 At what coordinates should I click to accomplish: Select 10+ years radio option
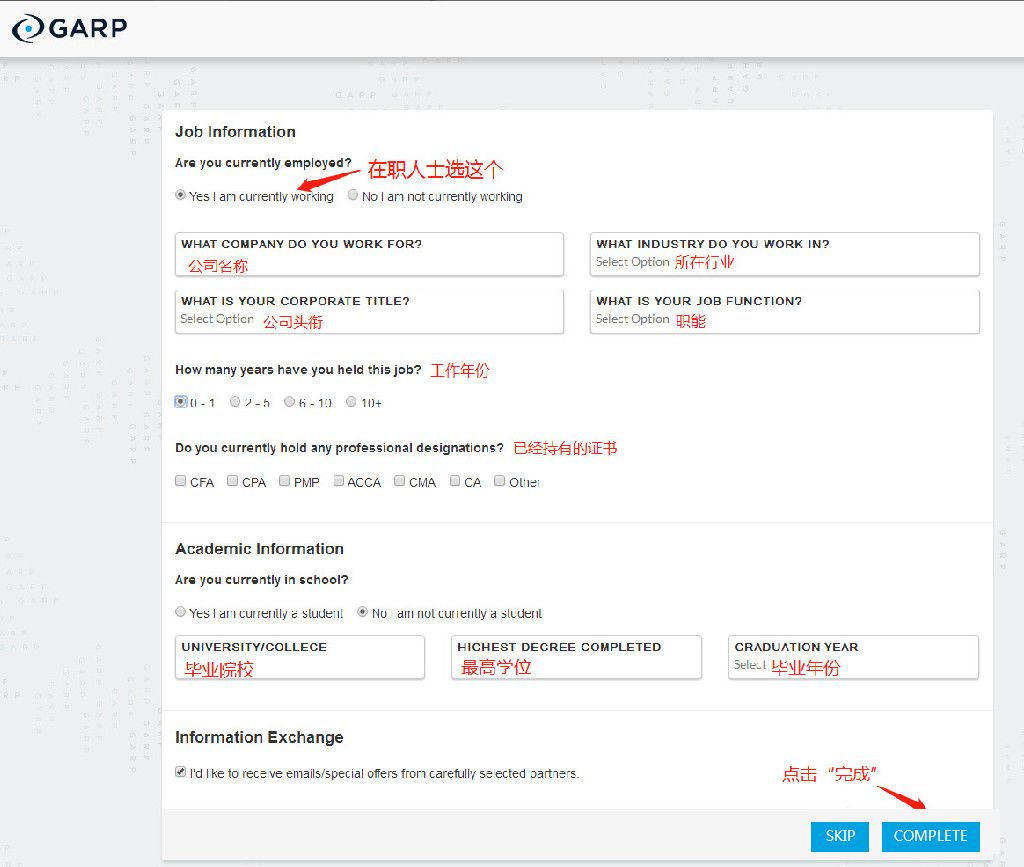[351, 402]
